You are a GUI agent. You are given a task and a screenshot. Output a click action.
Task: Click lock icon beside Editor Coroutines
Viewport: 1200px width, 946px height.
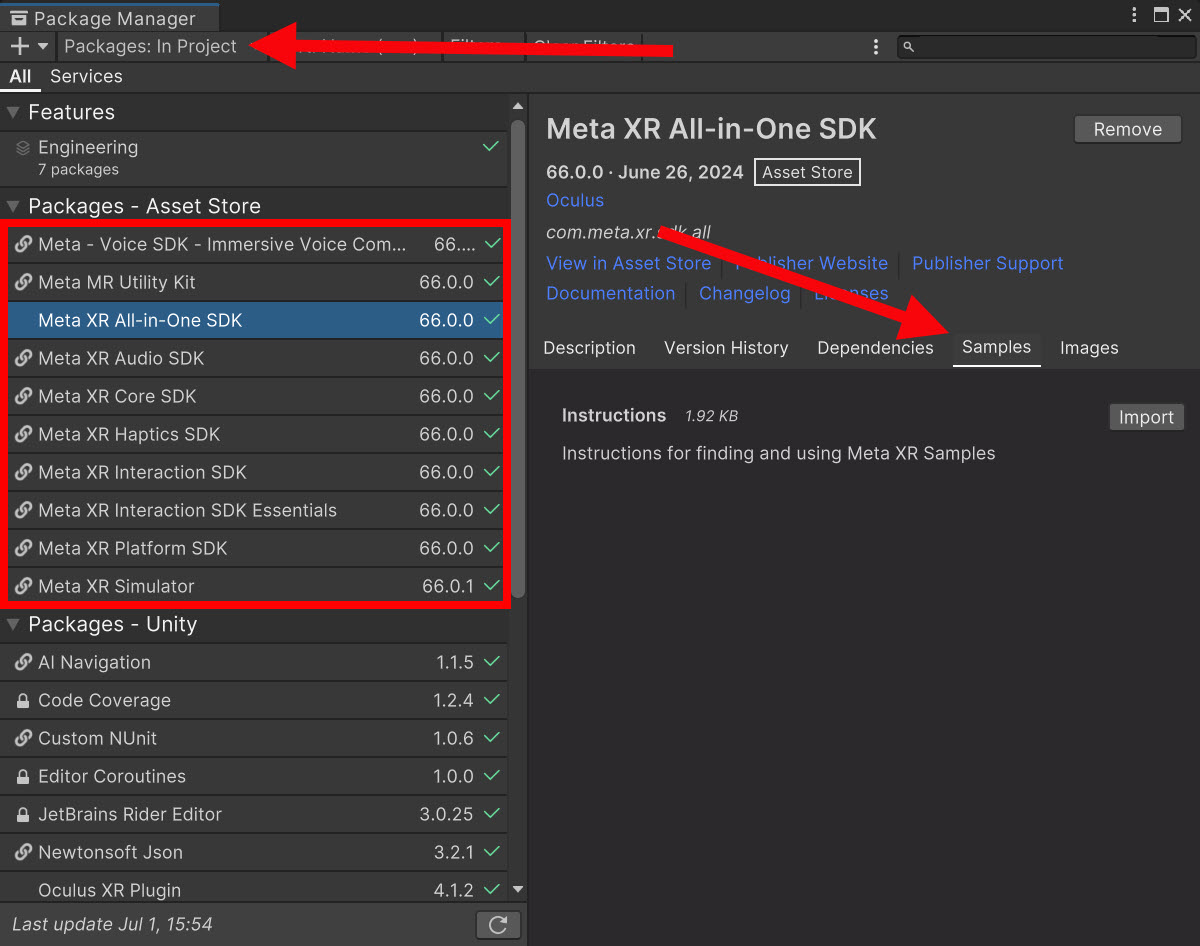(x=23, y=776)
